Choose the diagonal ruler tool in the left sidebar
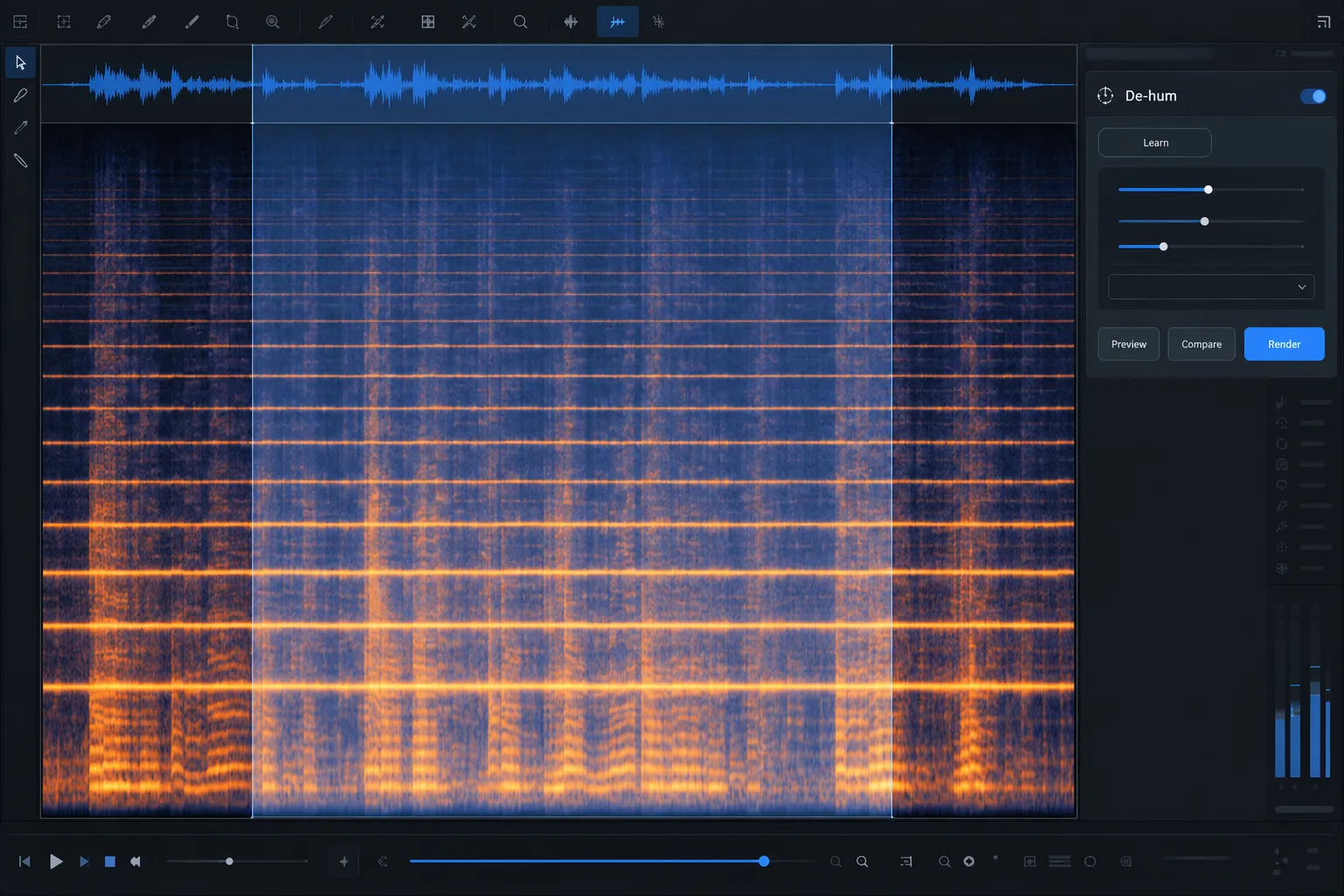1344x896 pixels. [x=20, y=161]
